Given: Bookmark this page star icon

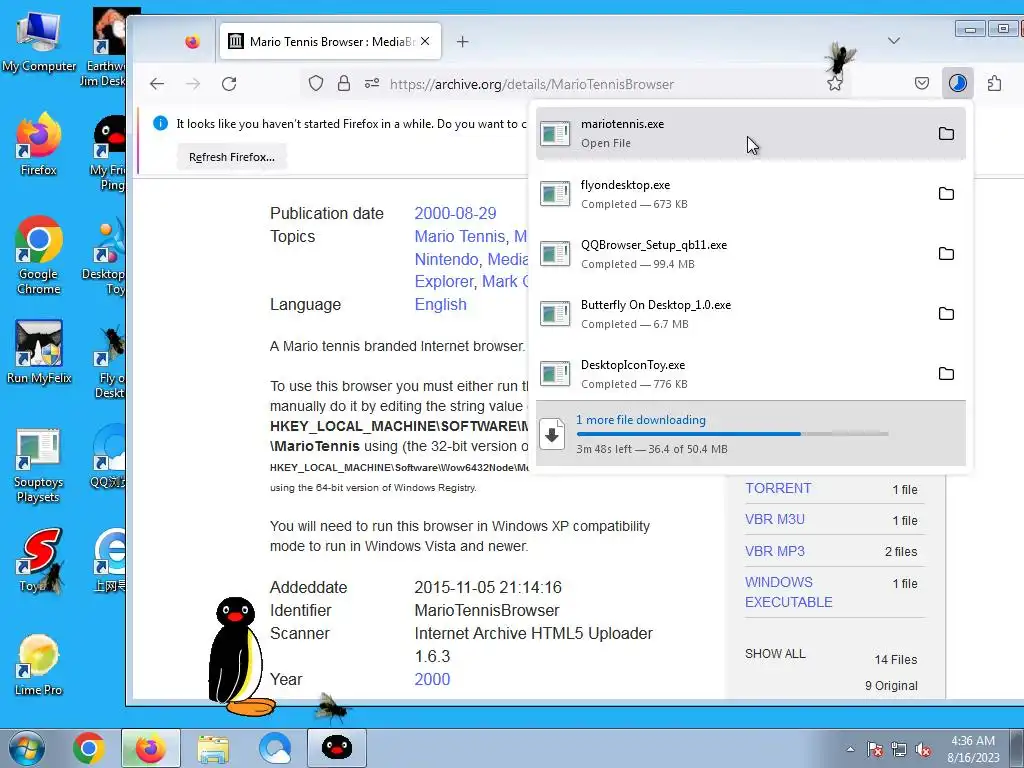Looking at the screenshot, I should [835, 84].
